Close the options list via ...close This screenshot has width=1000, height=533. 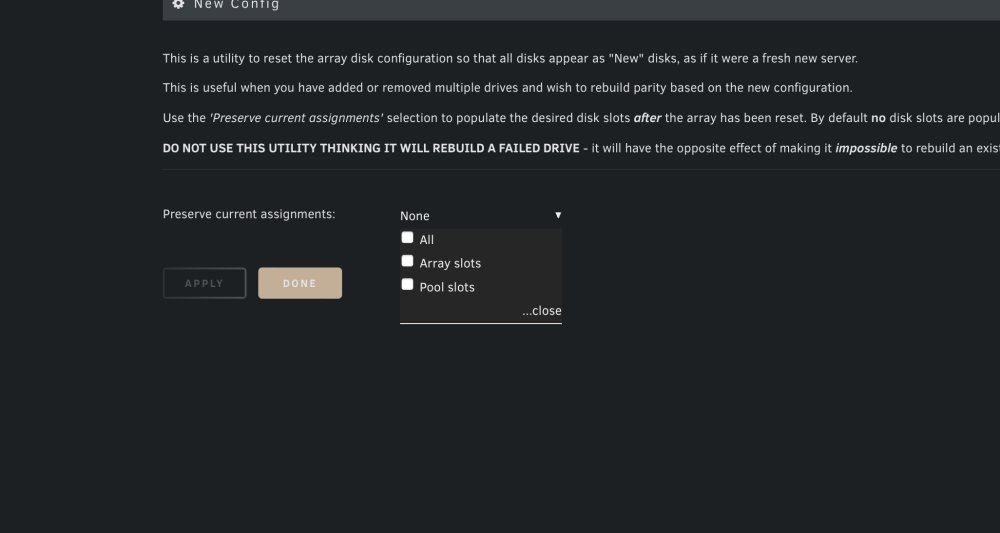point(541,310)
